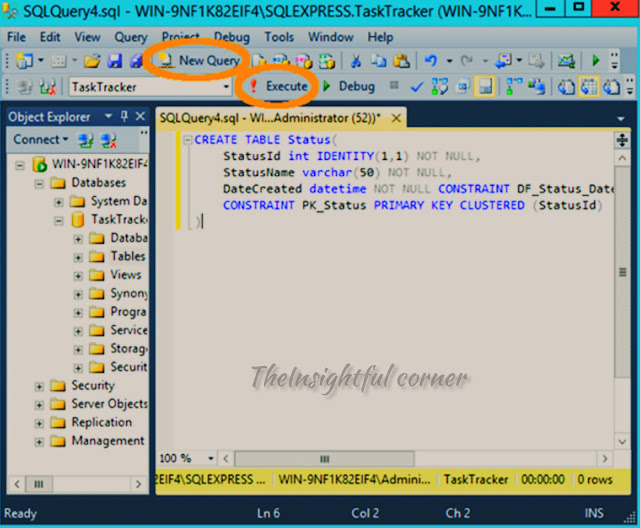Open the File menu
Viewport: 640px width, 528px height.
click(x=16, y=37)
